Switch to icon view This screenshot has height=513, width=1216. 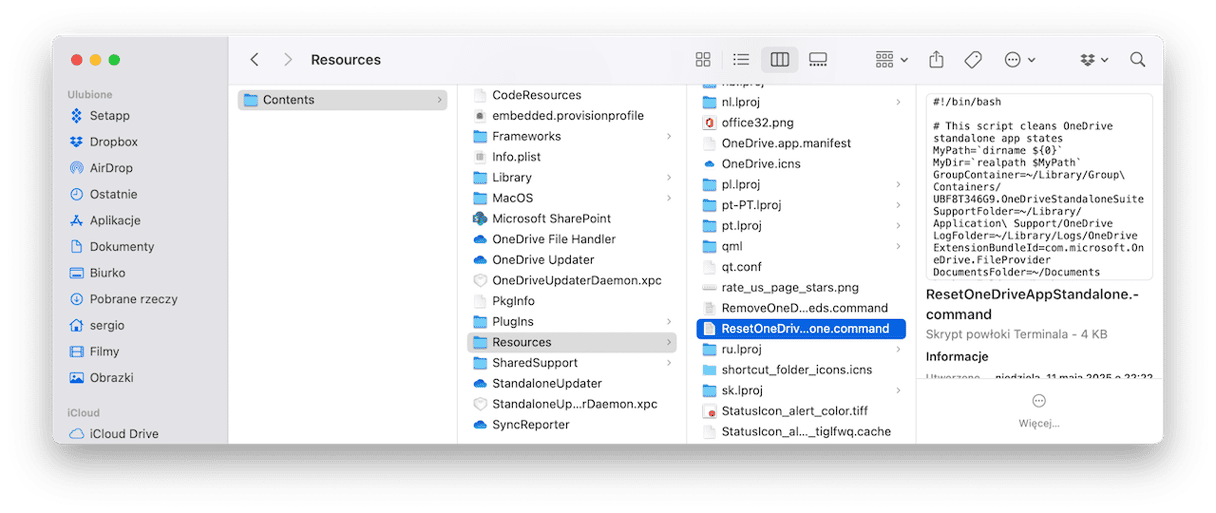(x=703, y=60)
